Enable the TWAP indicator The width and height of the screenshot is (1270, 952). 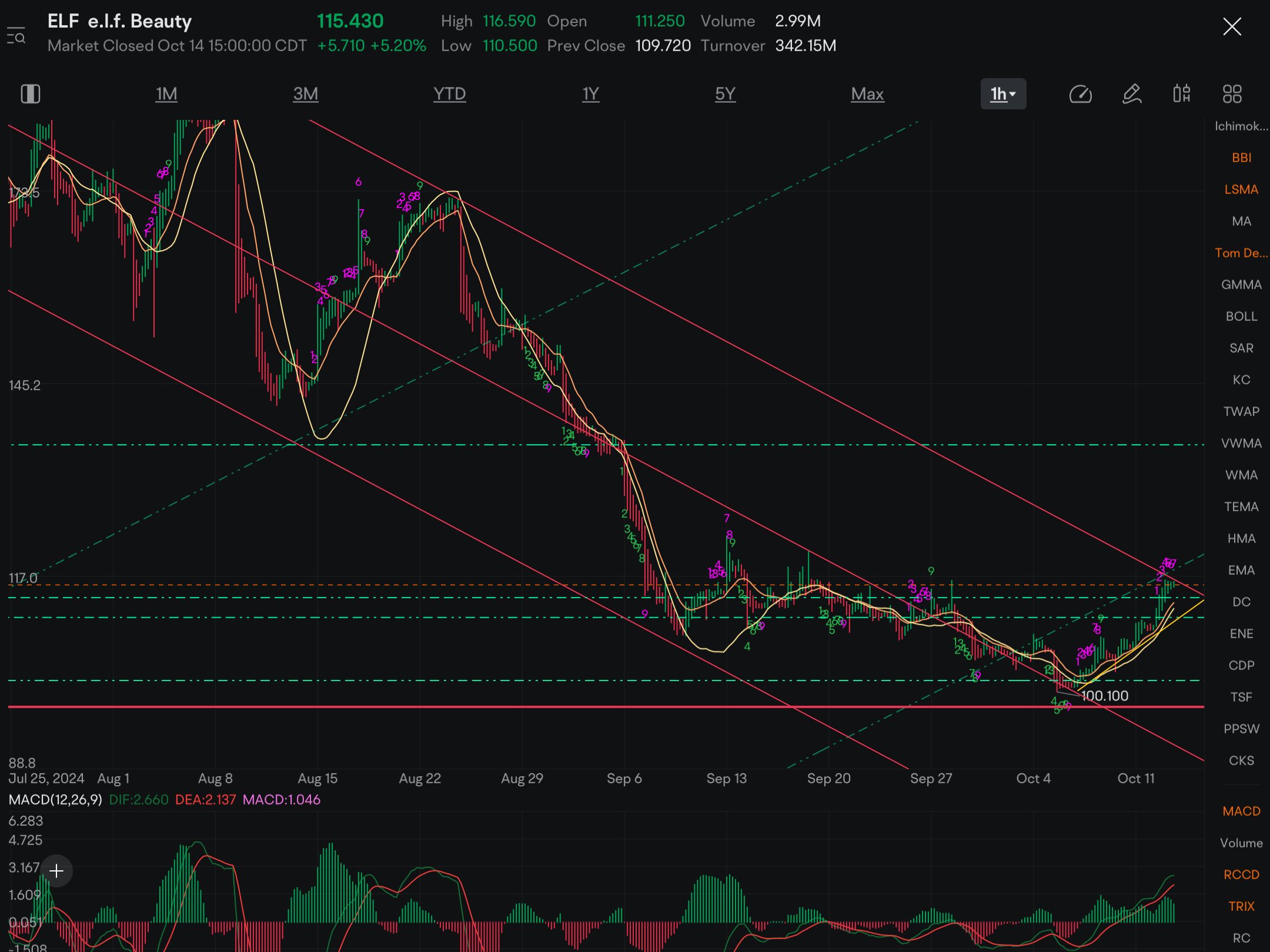[x=1241, y=412]
